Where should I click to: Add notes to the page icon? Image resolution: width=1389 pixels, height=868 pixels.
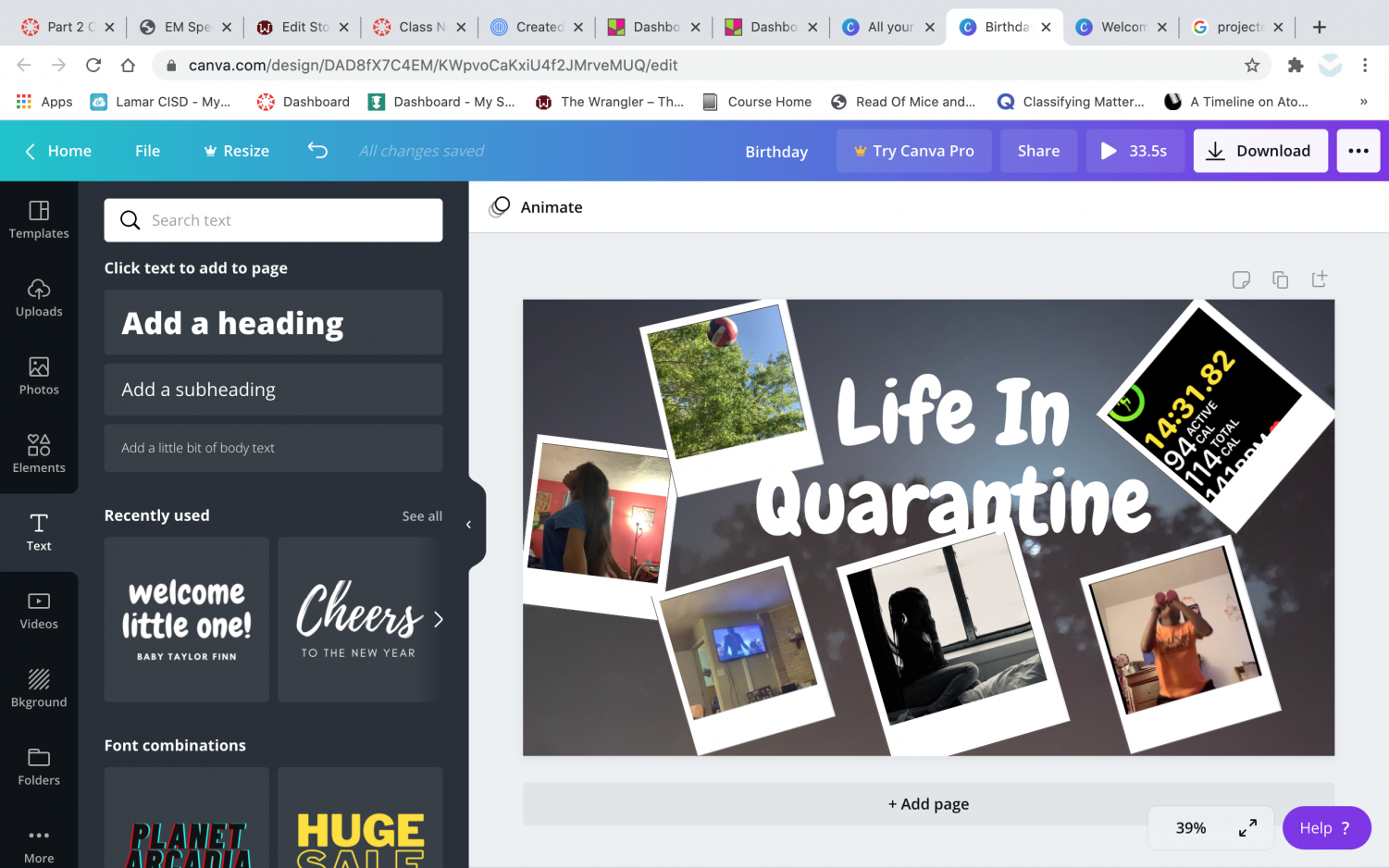click(x=1241, y=279)
